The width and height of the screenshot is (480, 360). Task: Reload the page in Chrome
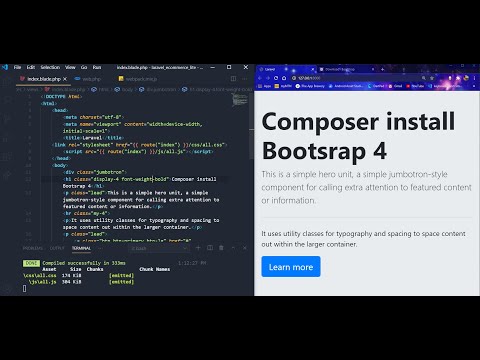[x=276, y=78]
